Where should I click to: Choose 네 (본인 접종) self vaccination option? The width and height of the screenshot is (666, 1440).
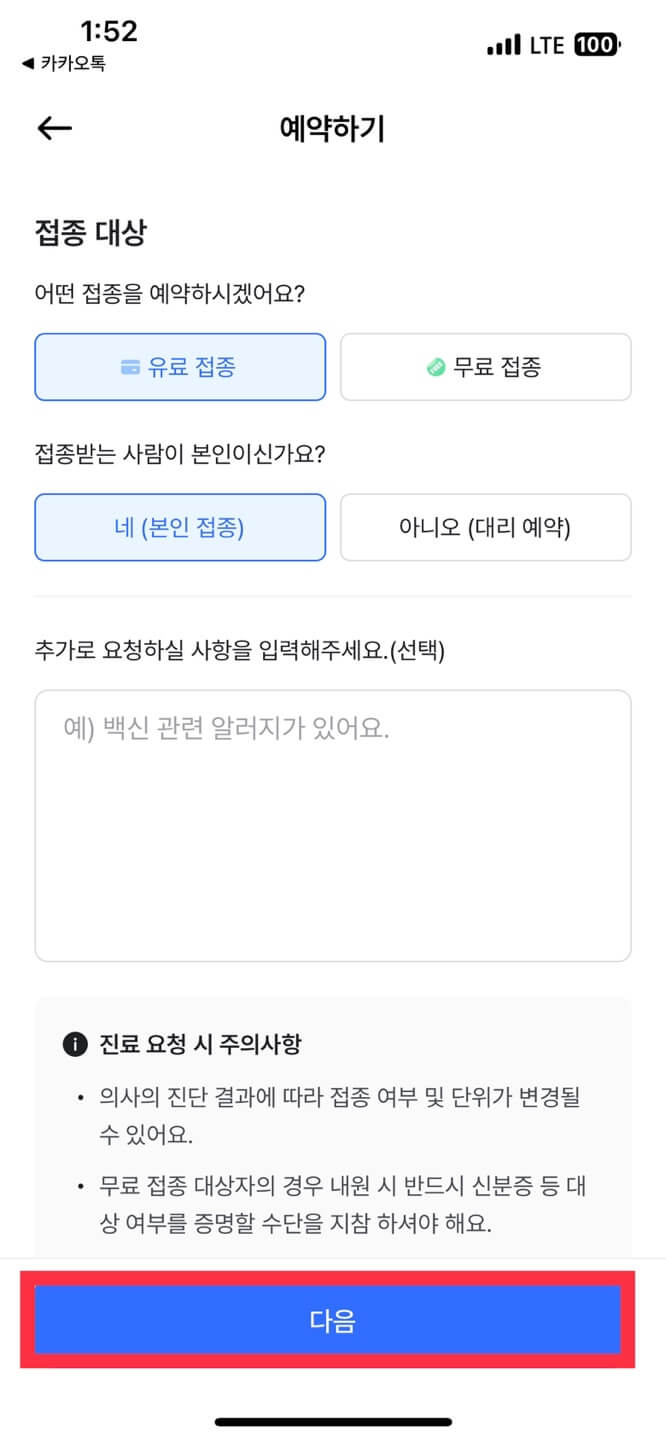(x=180, y=527)
